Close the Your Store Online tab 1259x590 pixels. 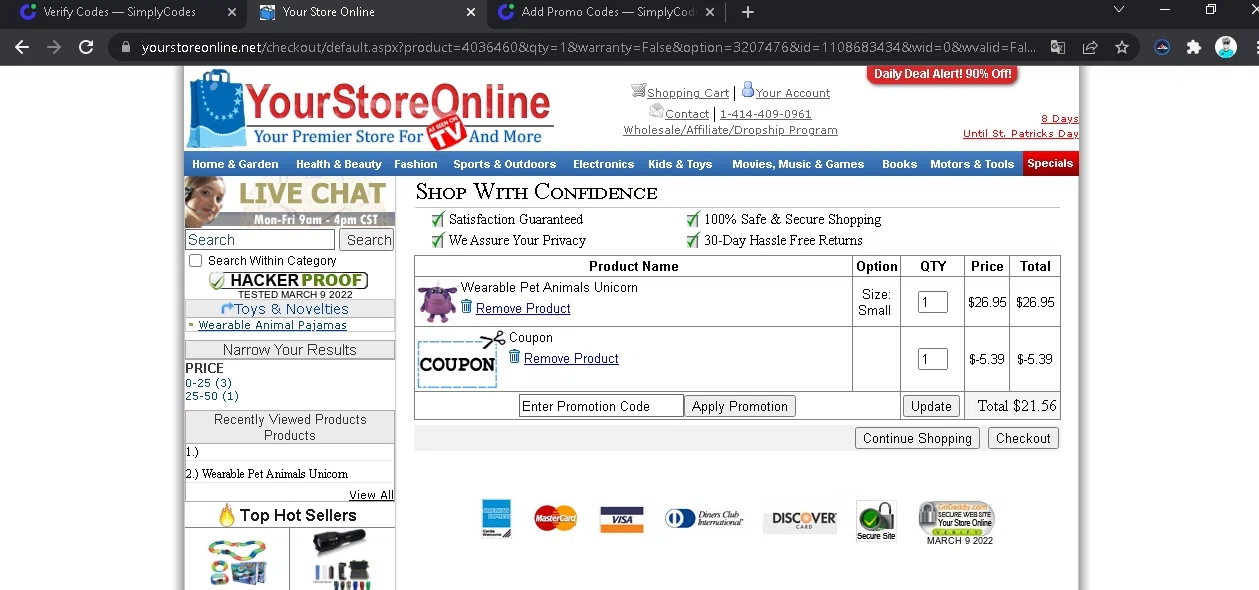coord(471,12)
